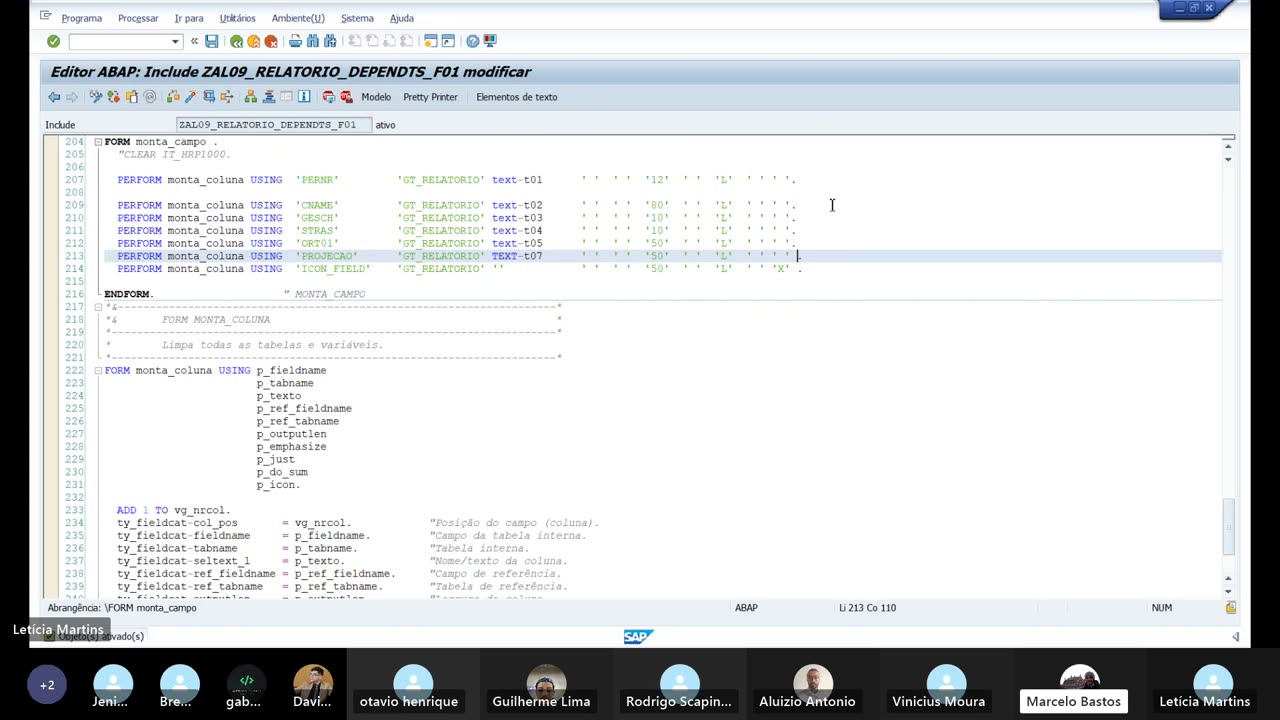The image size is (1280, 720).
Task: Show the navigation window icon
Action: (x=268, y=97)
